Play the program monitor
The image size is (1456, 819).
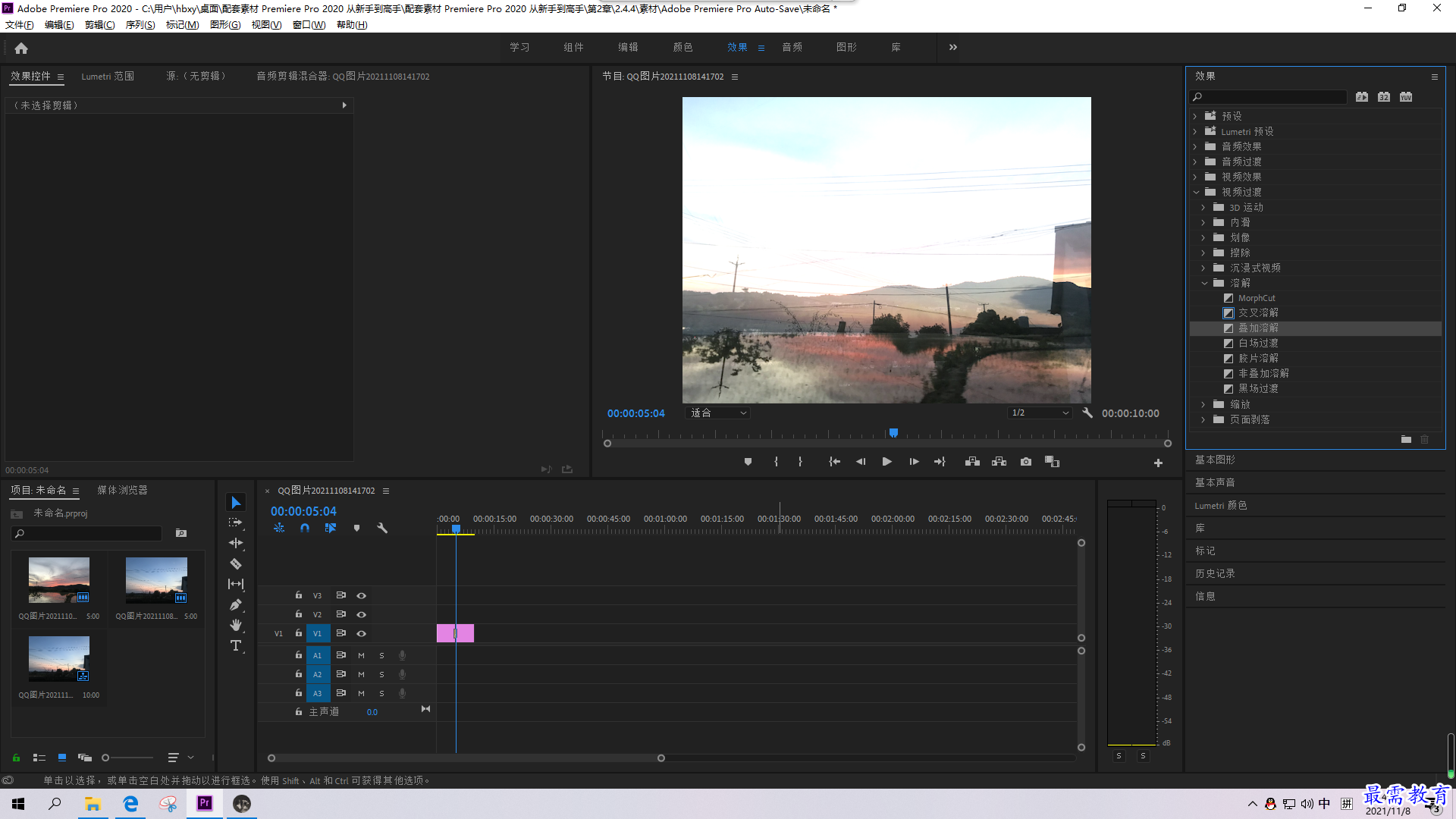point(886,462)
